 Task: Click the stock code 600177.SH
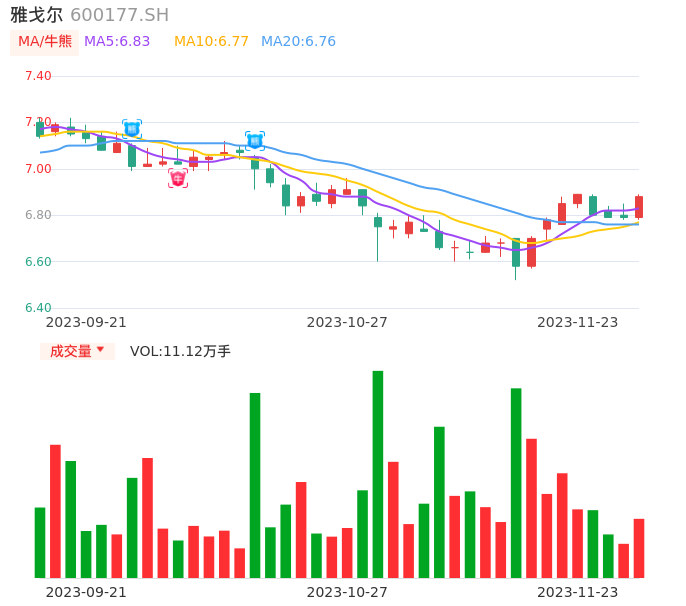(x=120, y=15)
